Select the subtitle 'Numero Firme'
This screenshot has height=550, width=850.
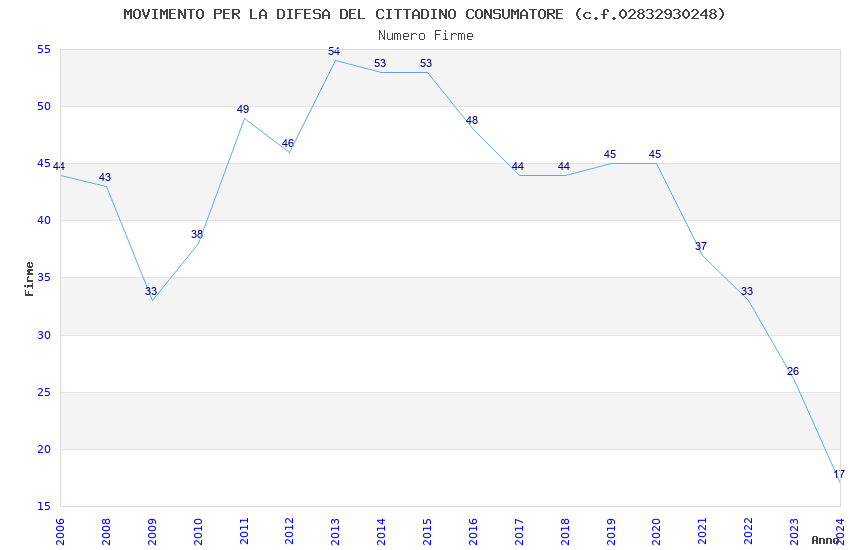[426, 36]
